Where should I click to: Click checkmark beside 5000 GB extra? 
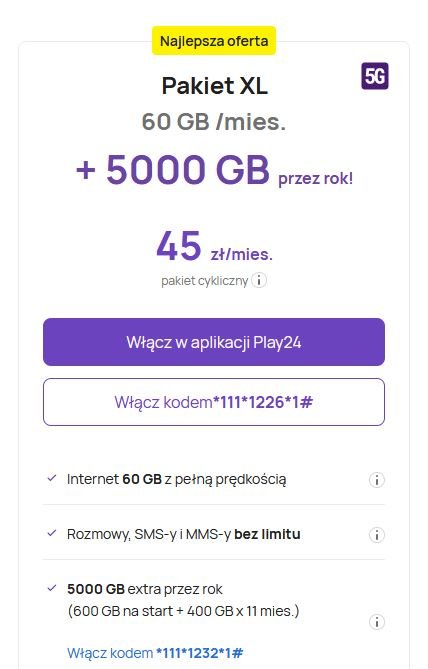point(52,588)
